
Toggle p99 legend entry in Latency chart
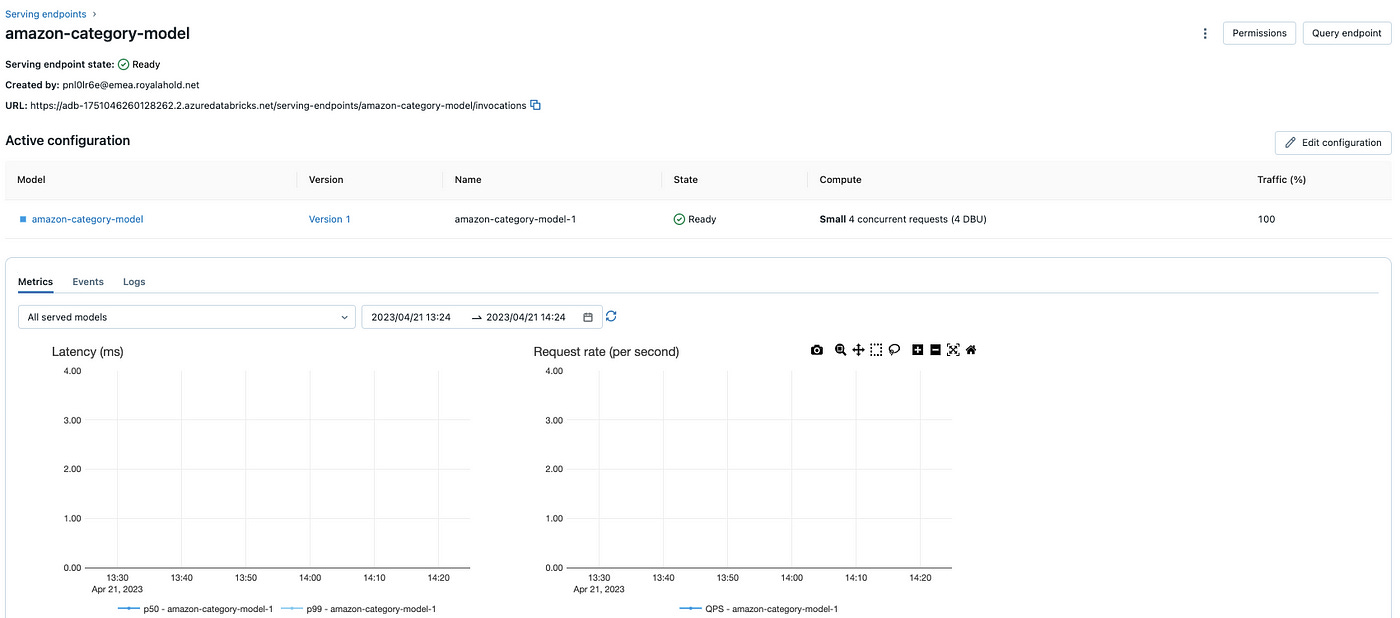(x=358, y=608)
